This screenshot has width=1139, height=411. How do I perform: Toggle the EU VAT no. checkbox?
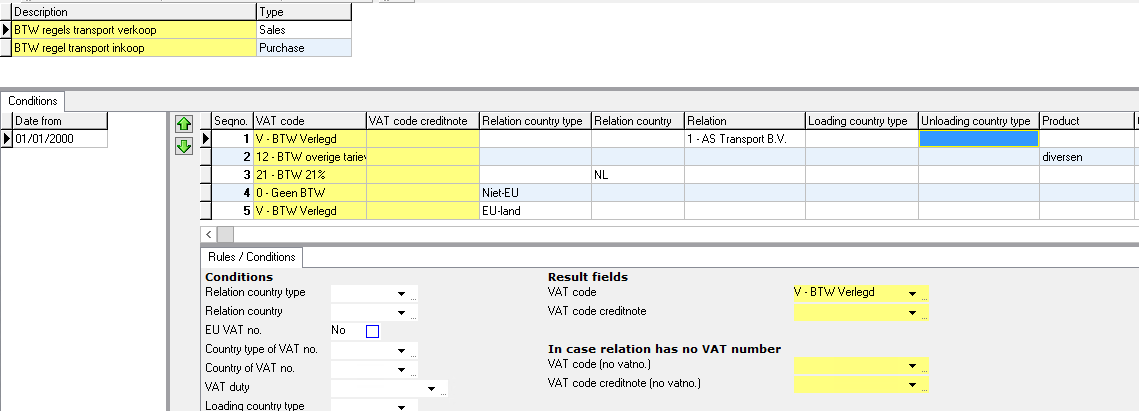coord(372,331)
